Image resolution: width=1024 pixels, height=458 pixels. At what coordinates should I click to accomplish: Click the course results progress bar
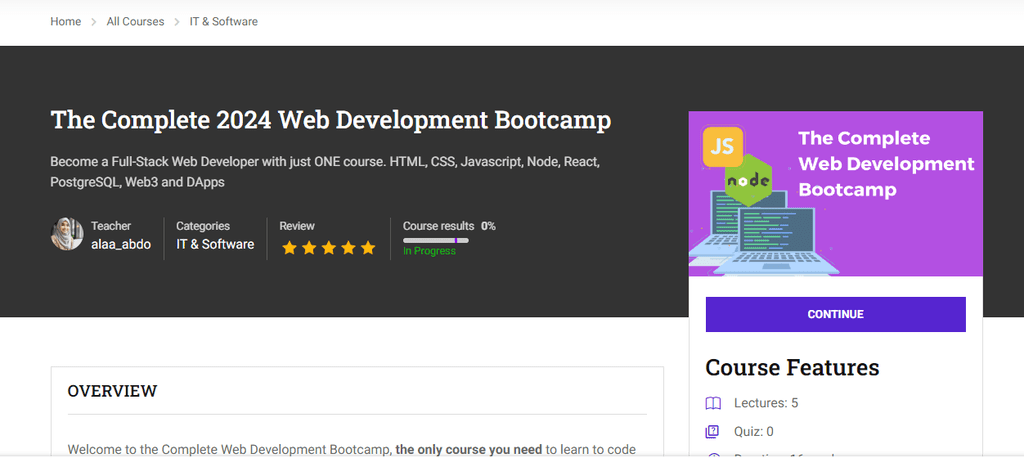click(436, 240)
